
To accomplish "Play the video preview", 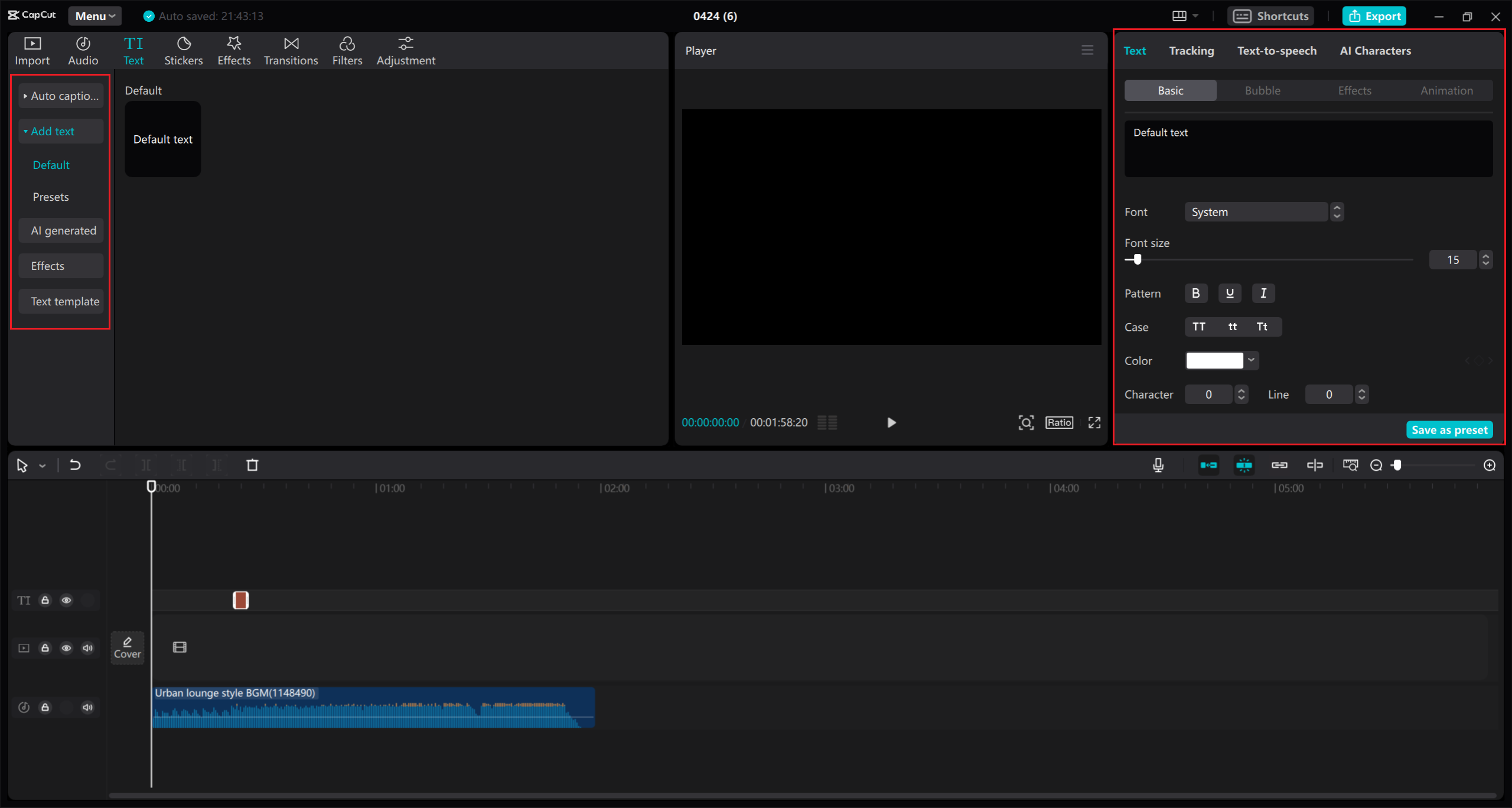I will pyautogui.click(x=891, y=422).
